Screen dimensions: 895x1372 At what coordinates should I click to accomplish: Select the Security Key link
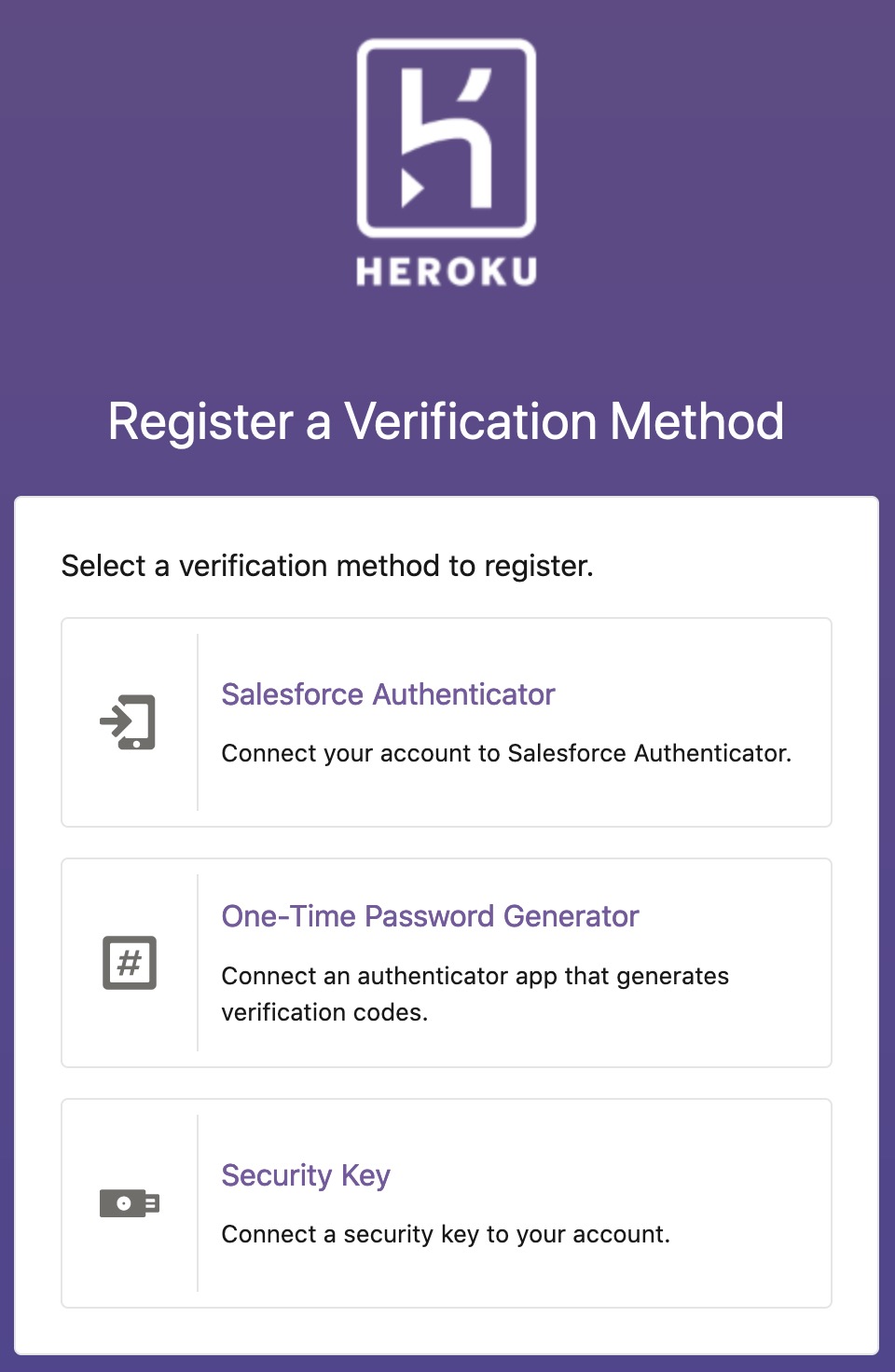(x=306, y=1175)
